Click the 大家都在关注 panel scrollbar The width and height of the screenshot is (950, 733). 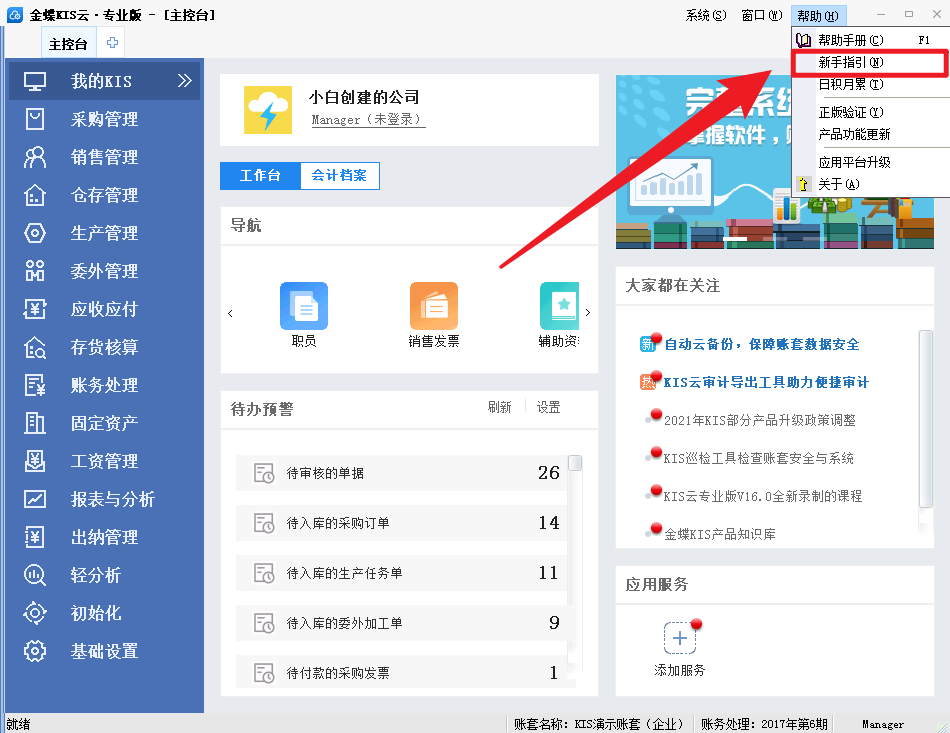pos(925,419)
